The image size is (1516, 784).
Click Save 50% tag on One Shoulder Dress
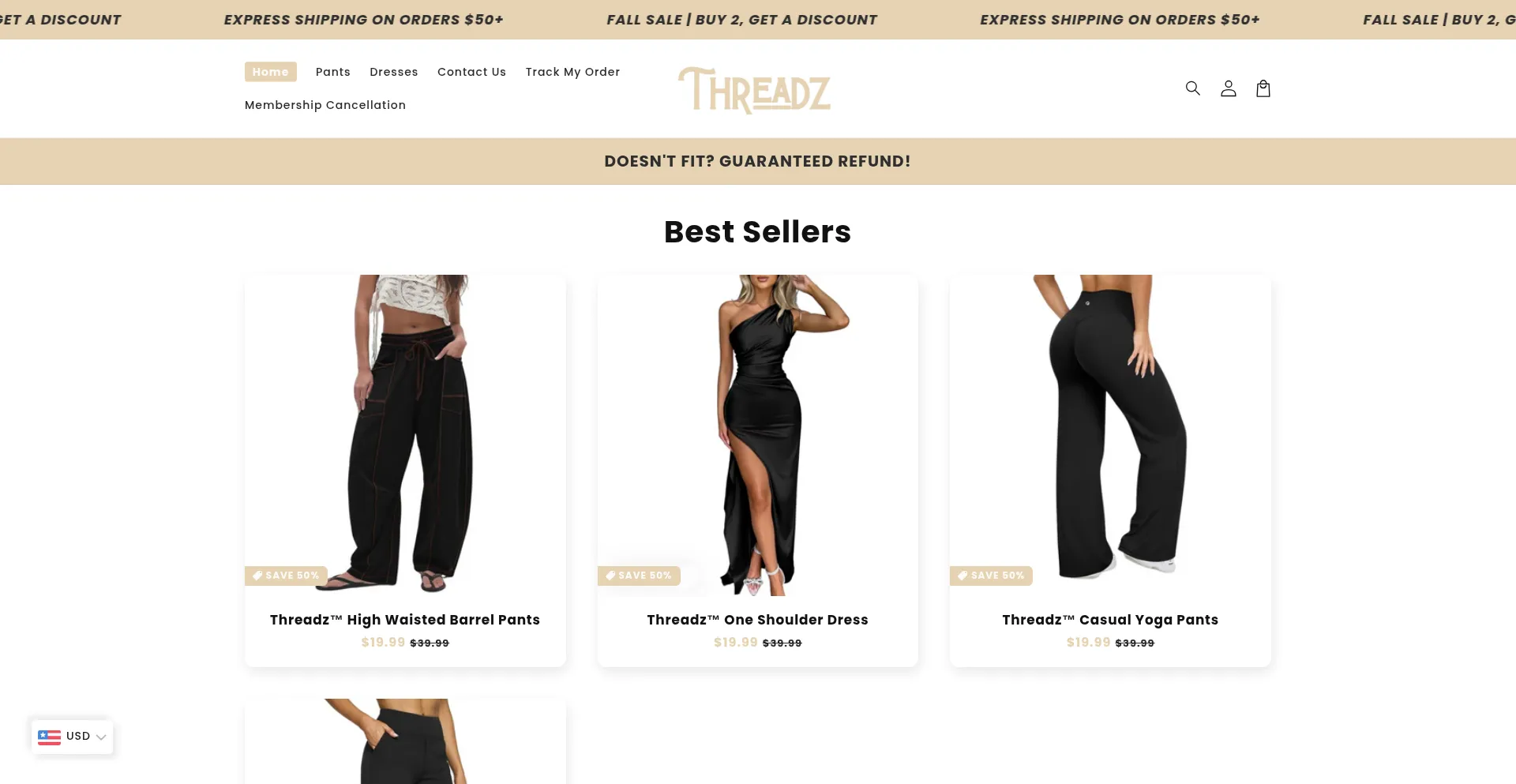tap(639, 576)
